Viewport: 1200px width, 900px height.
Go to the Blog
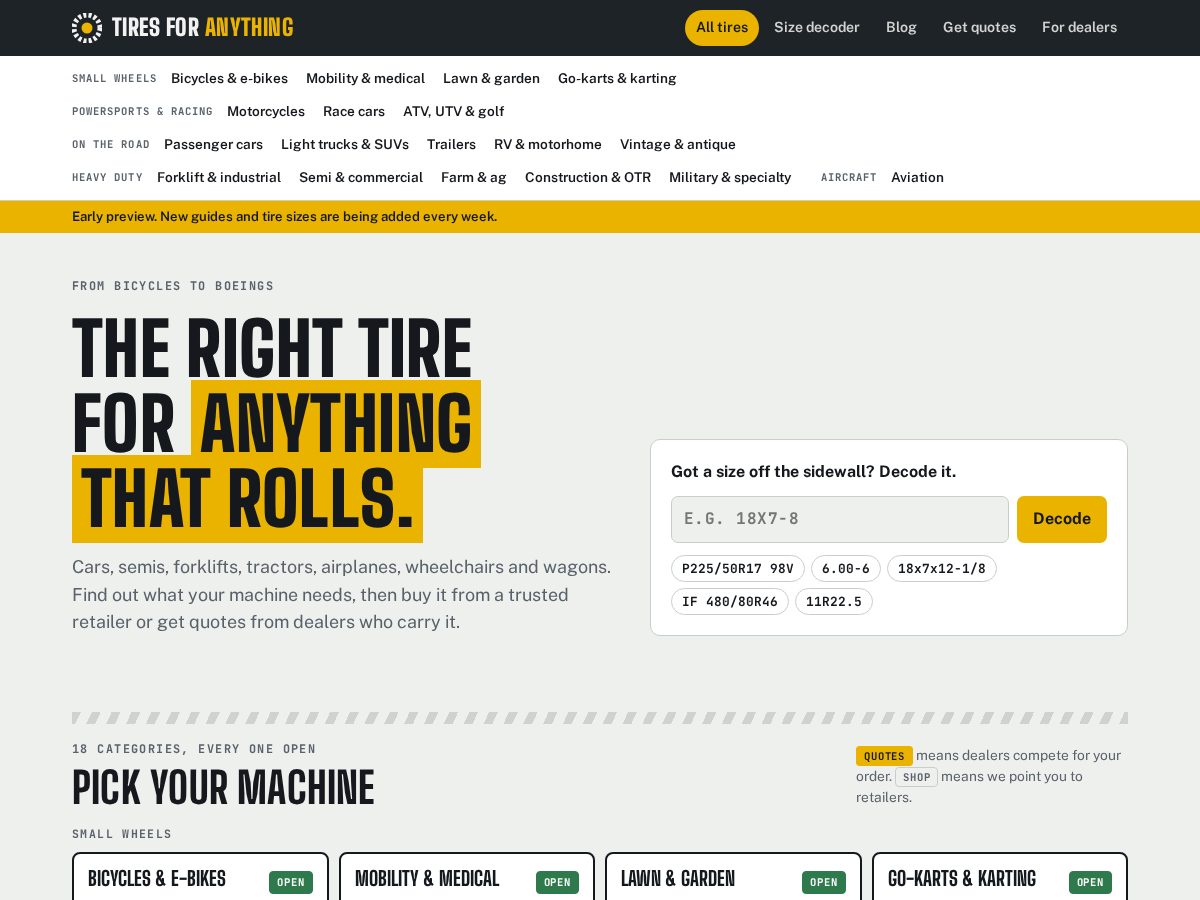tap(901, 28)
